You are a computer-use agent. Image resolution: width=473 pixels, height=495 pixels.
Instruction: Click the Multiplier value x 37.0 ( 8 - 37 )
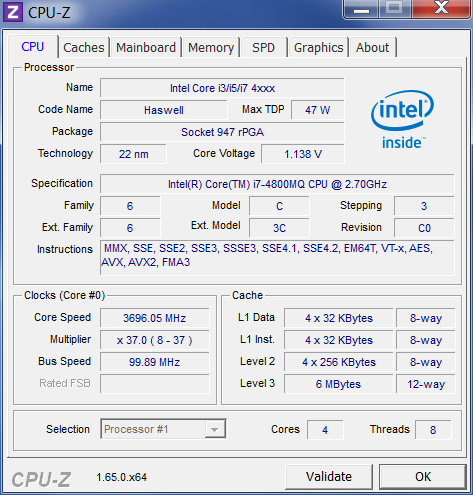click(x=155, y=340)
